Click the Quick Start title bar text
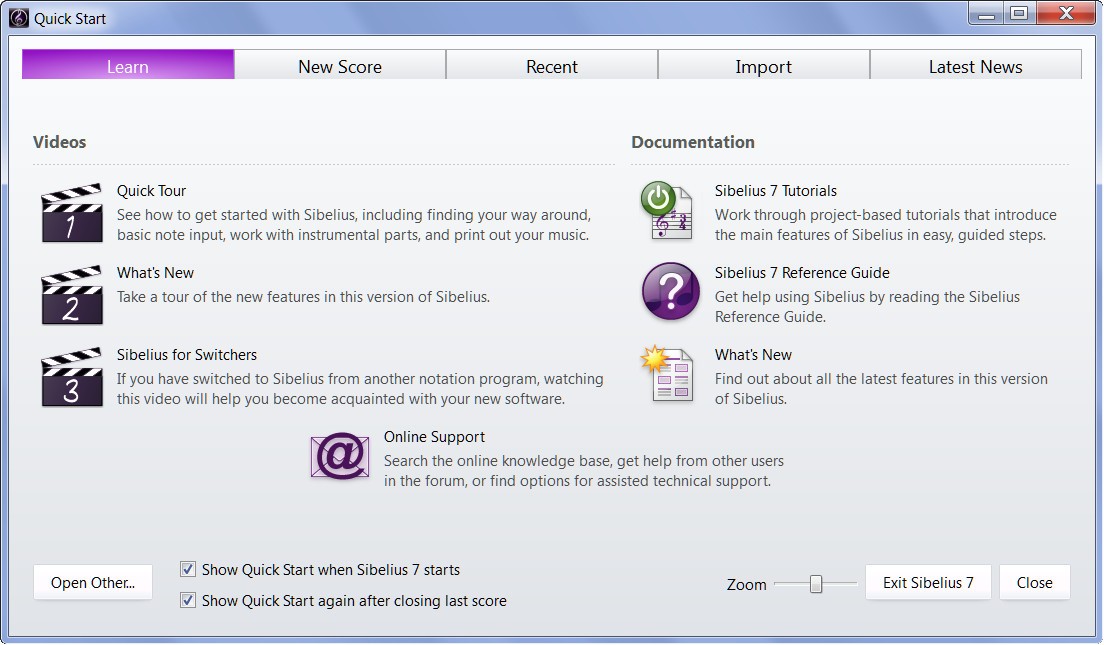Image resolution: width=1104 pixels, height=645 pixels. pos(70,19)
